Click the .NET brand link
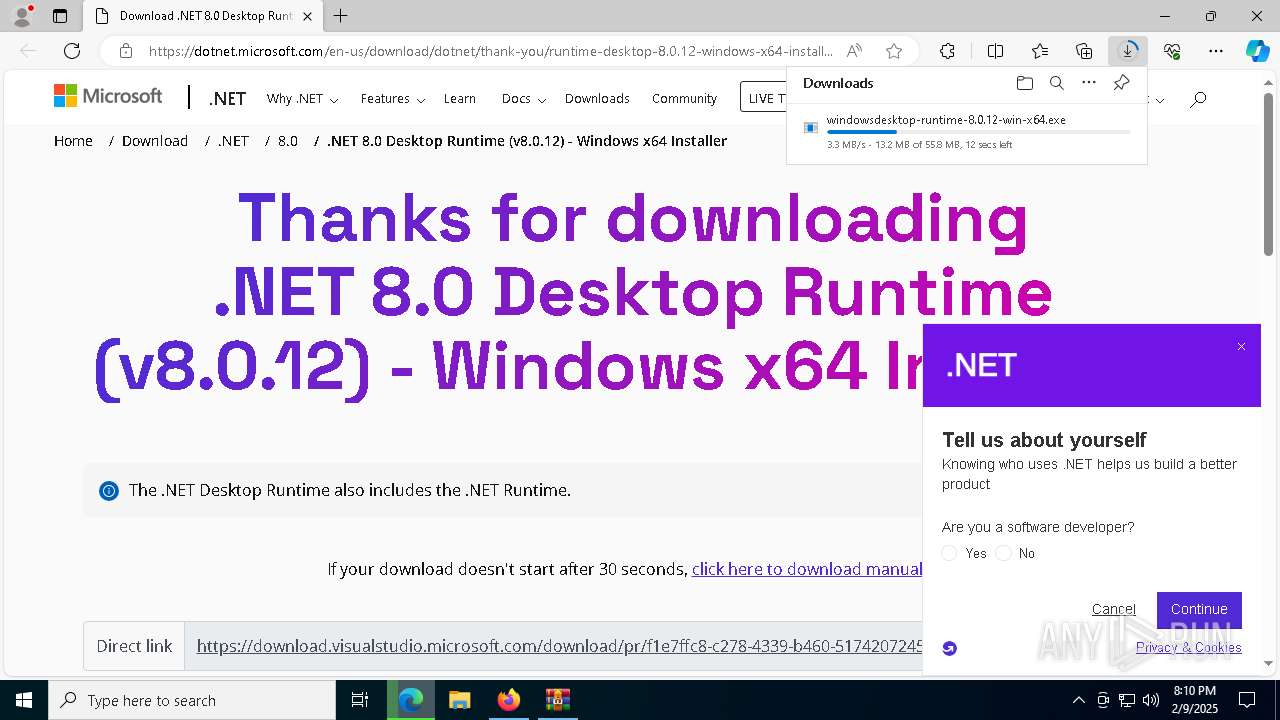Image resolution: width=1280 pixels, height=720 pixels. tap(227, 98)
